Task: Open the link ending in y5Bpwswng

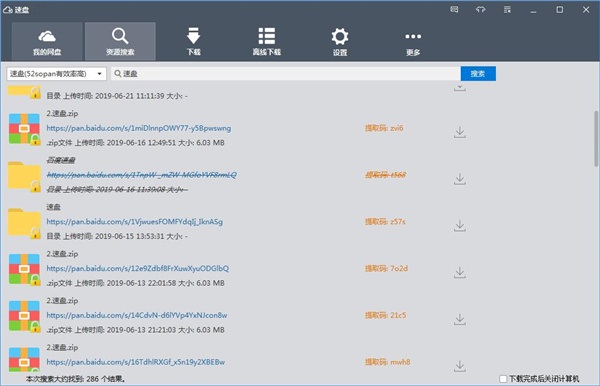Action: (139, 128)
